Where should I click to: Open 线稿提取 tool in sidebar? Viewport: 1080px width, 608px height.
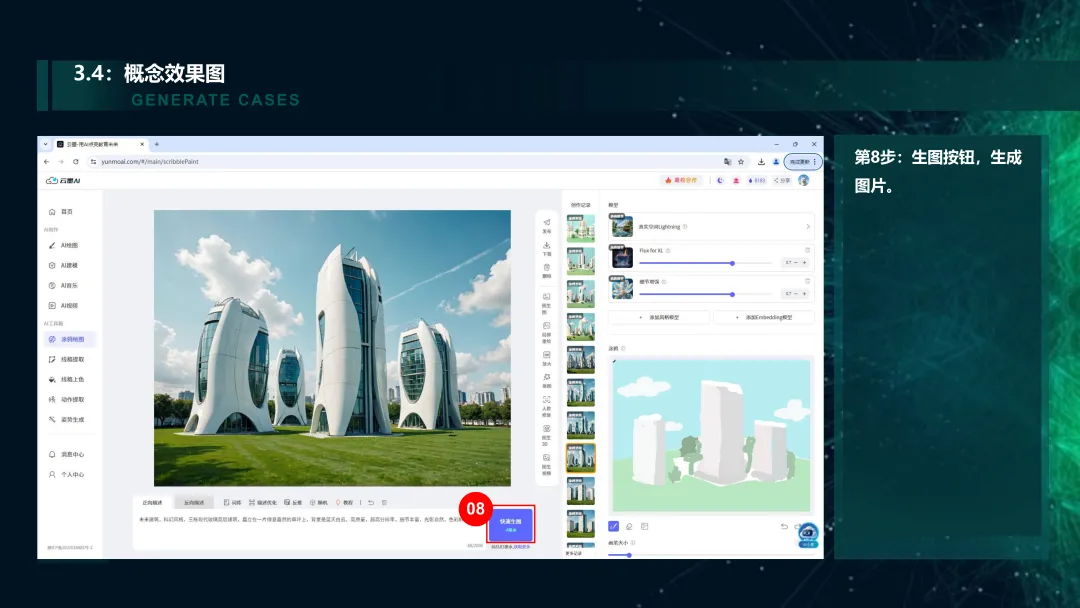coord(67,359)
